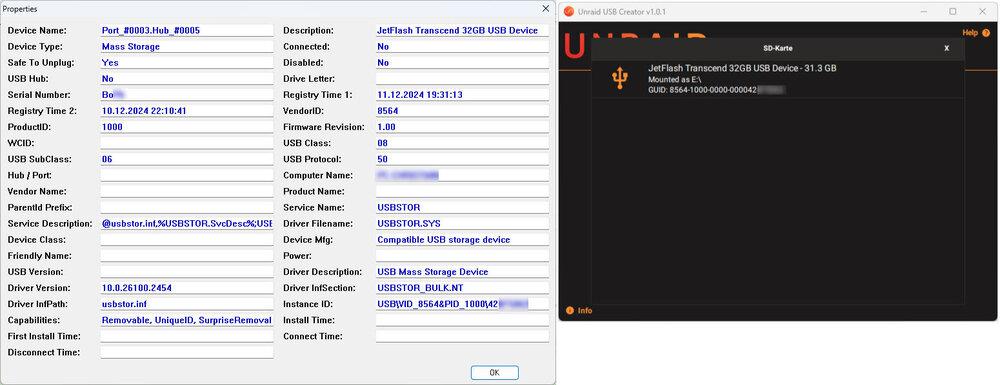The height and width of the screenshot is (385, 1000).
Task: Click the USB Protocol field showing 50
Action: pos(462,159)
